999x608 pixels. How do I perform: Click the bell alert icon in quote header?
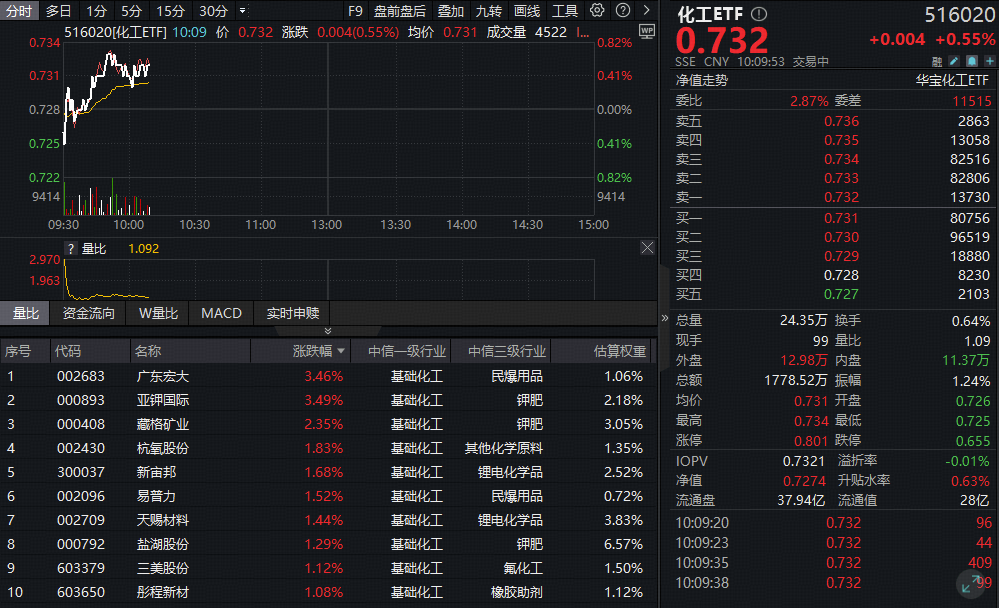972,61
